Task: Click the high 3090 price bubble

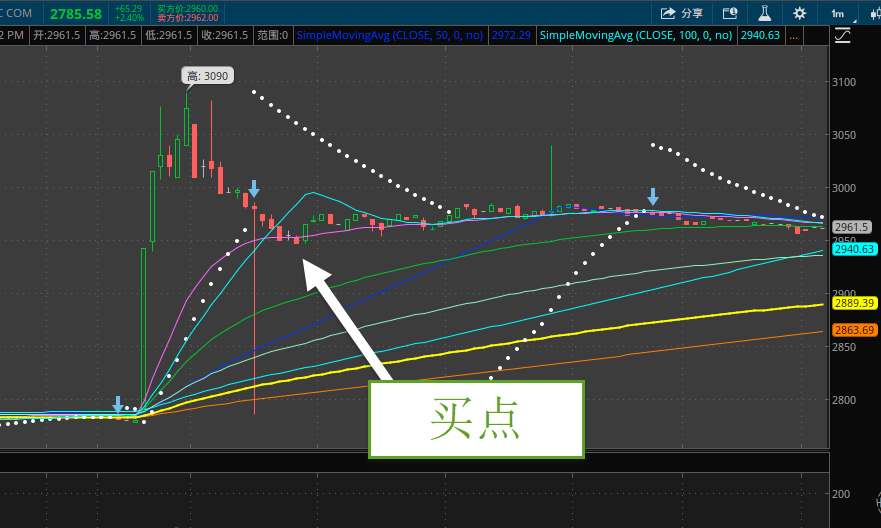Action: 206,75
